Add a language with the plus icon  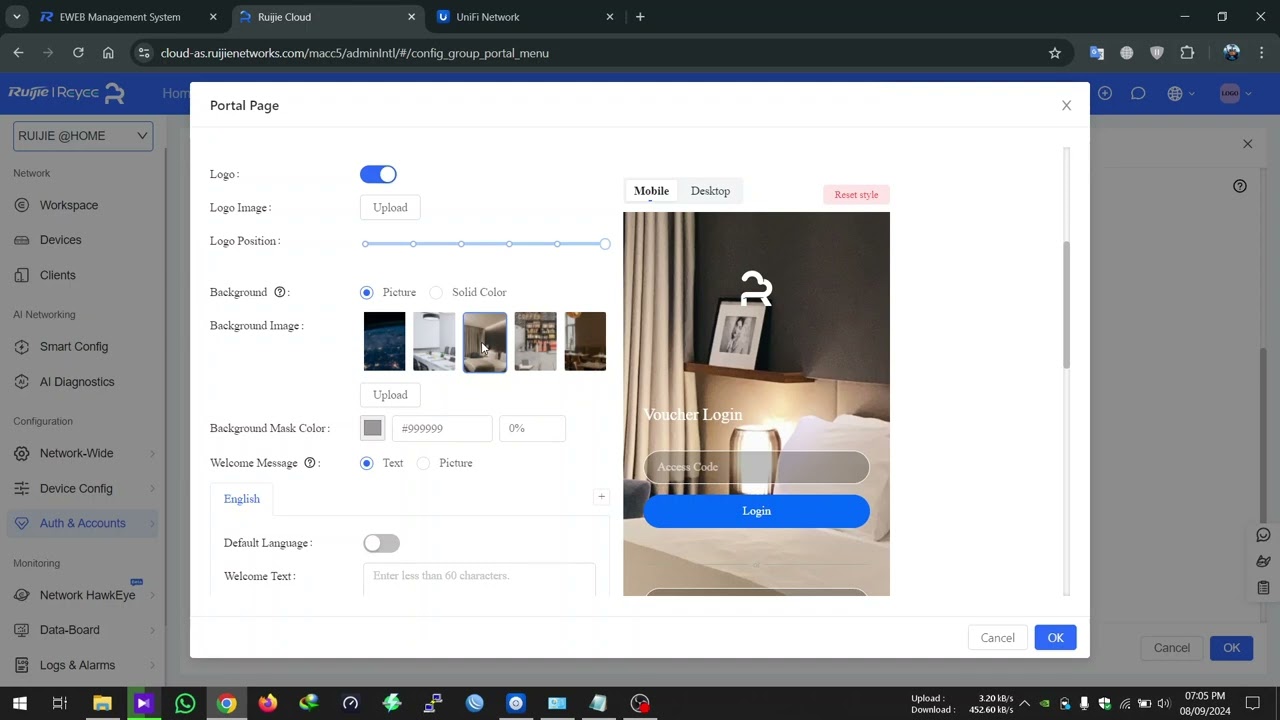pos(601,497)
